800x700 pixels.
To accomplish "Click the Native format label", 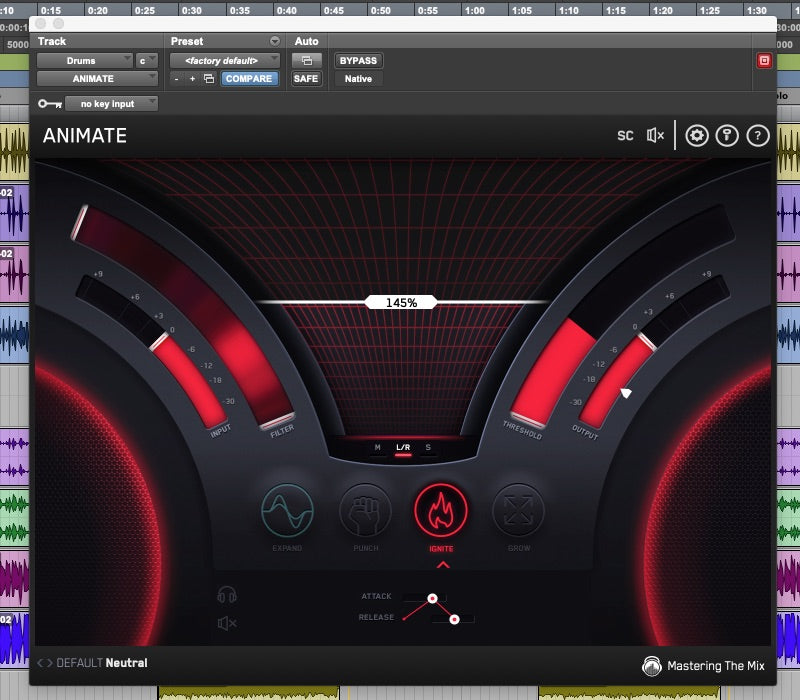I will point(358,79).
